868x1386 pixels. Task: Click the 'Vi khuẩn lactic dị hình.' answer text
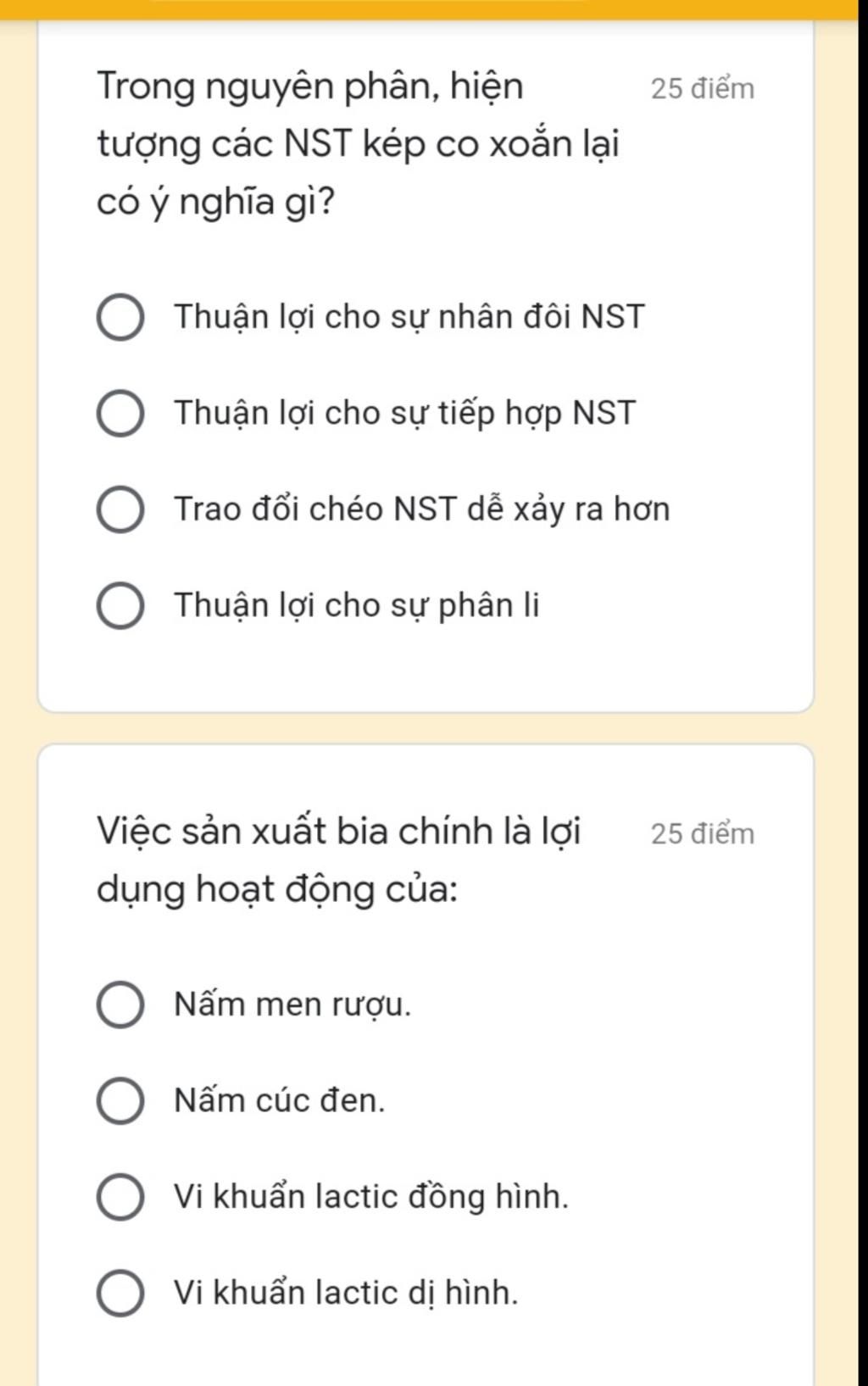point(346,1293)
